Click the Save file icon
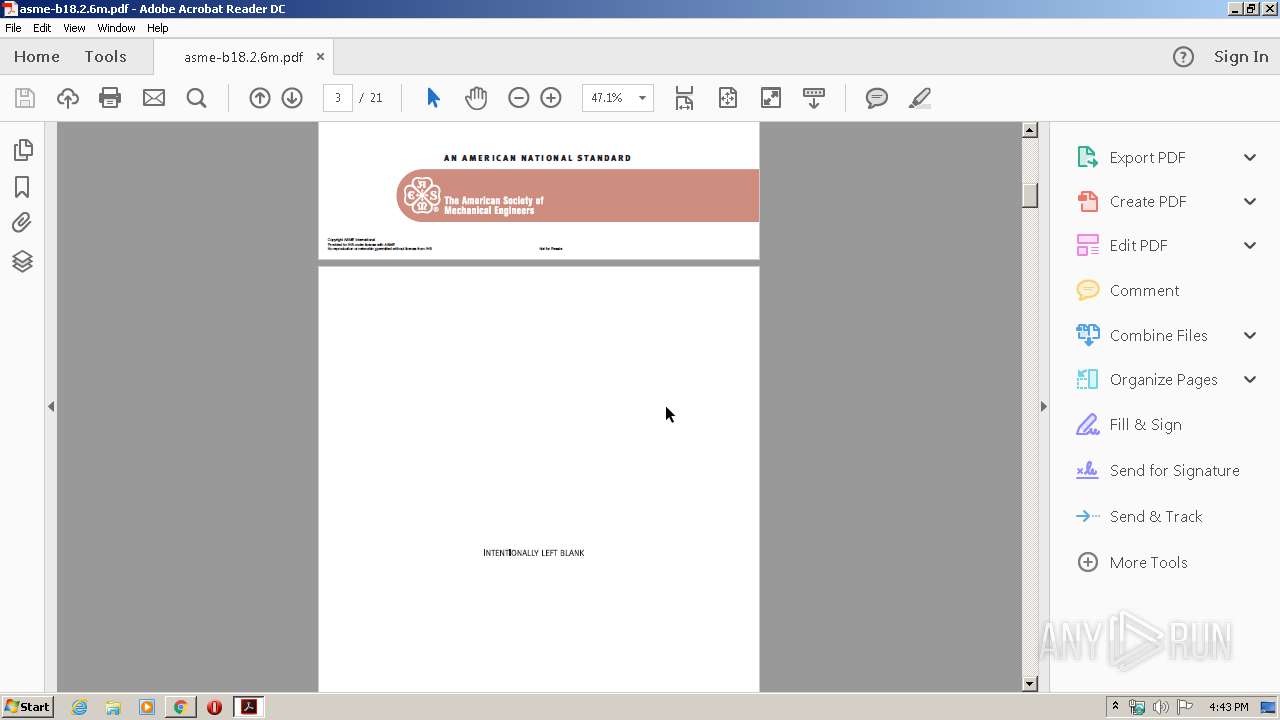 pos(25,98)
